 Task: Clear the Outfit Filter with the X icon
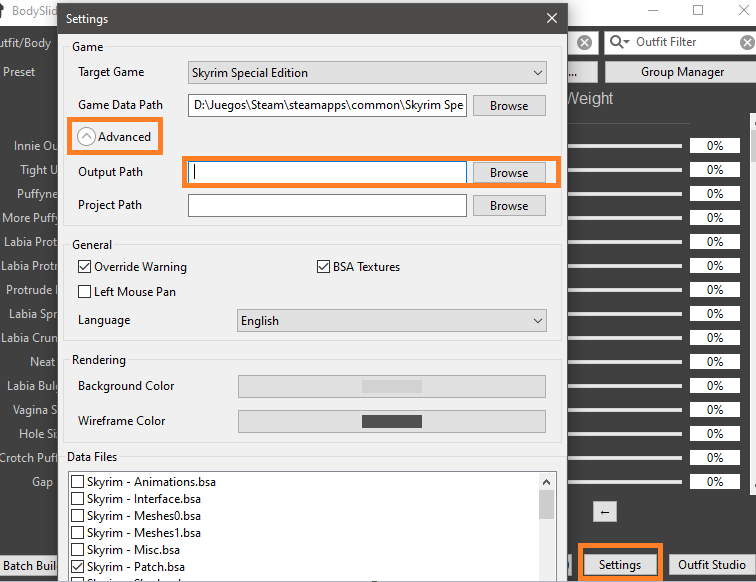[747, 42]
